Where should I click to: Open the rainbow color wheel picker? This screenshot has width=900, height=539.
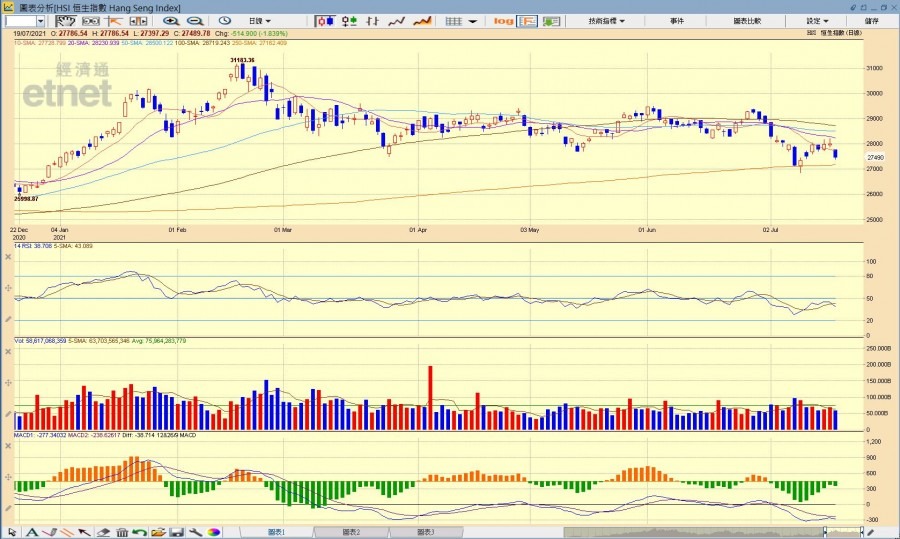[x=214, y=532]
